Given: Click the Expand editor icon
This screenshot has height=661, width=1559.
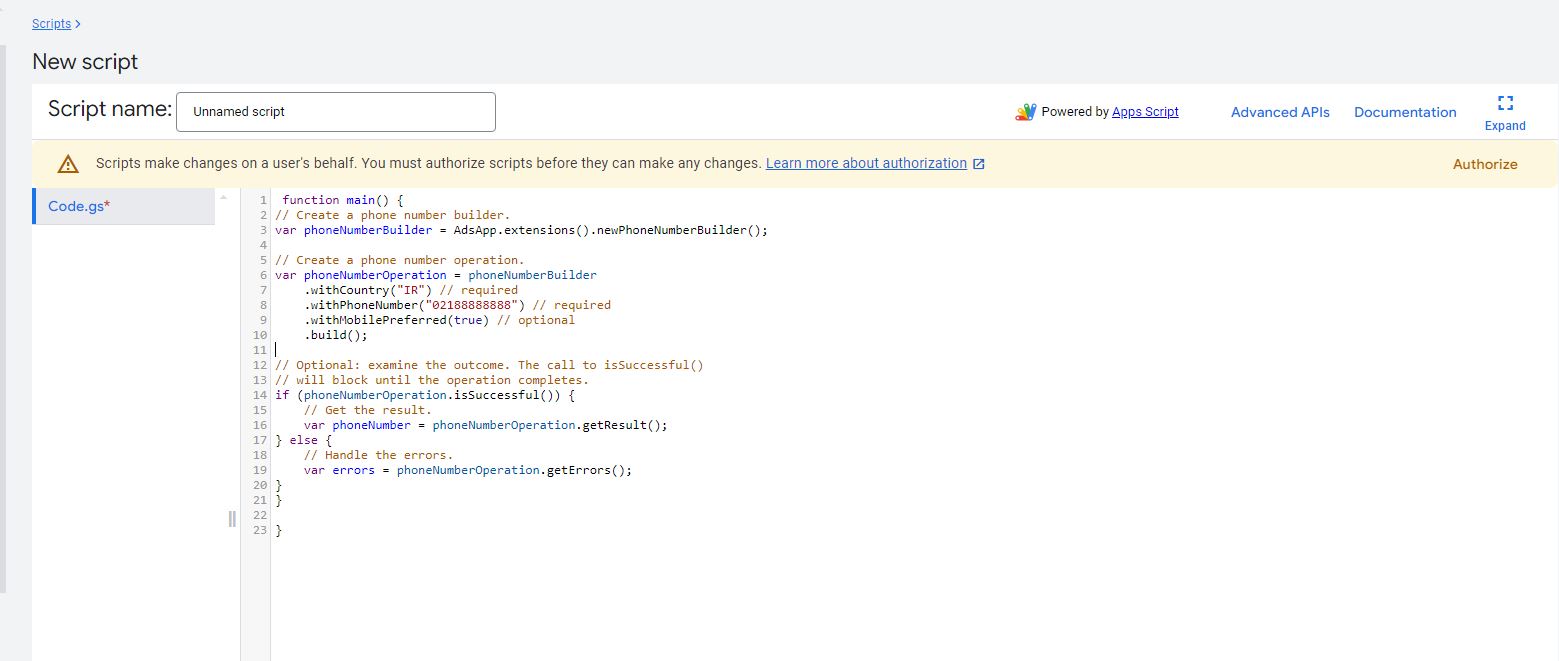Looking at the screenshot, I should coord(1505,103).
